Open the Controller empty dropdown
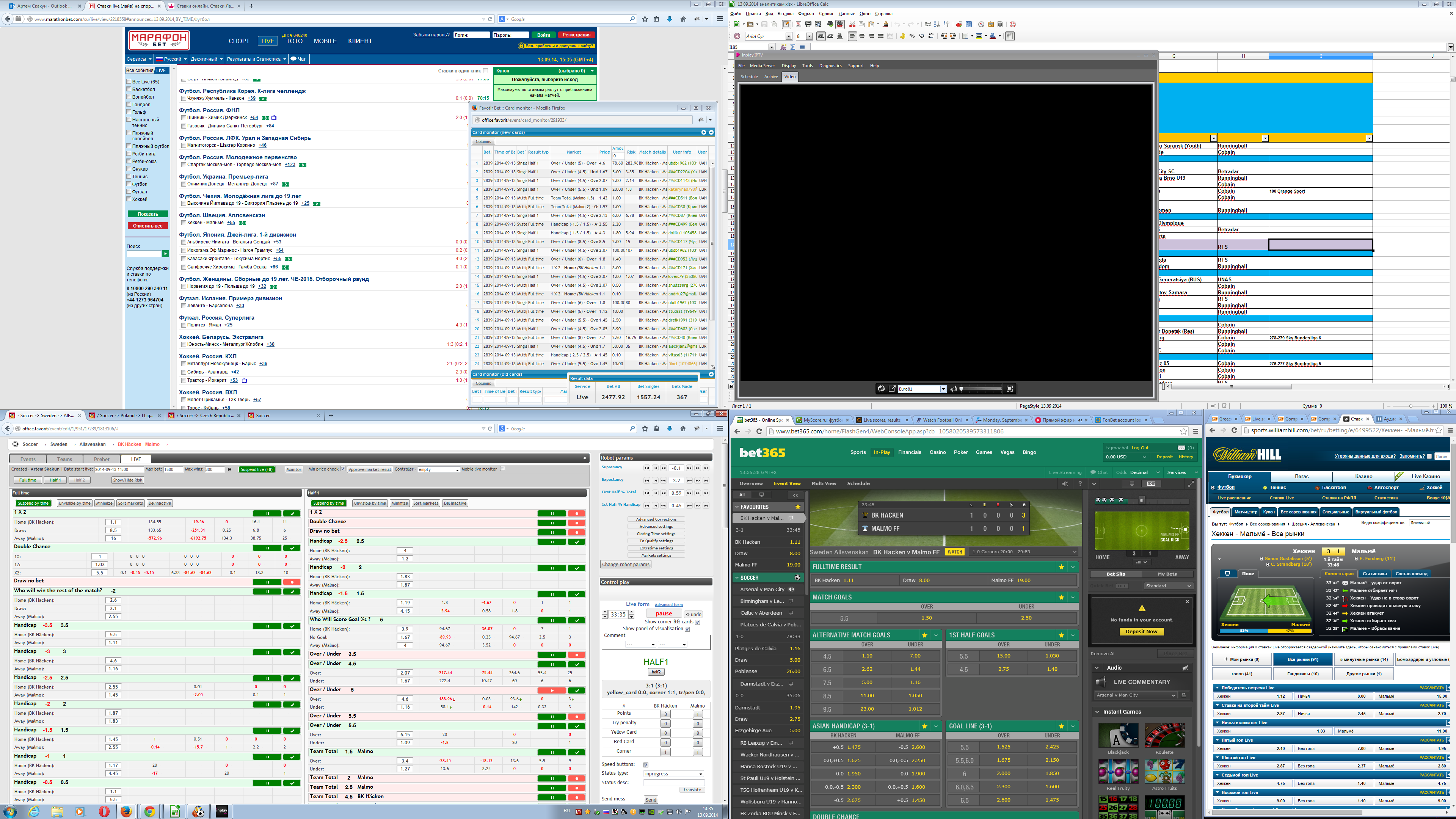Image resolution: width=1456 pixels, height=819 pixels. click(439, 470)
